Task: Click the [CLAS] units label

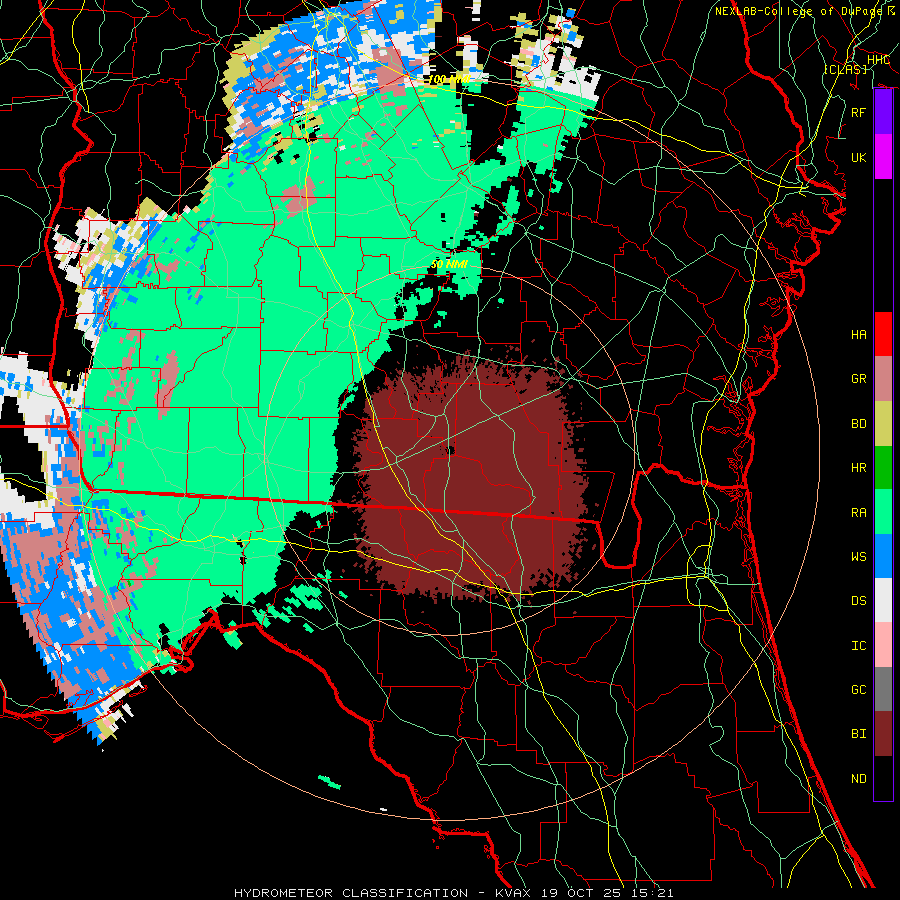Action: click(845, 69)
